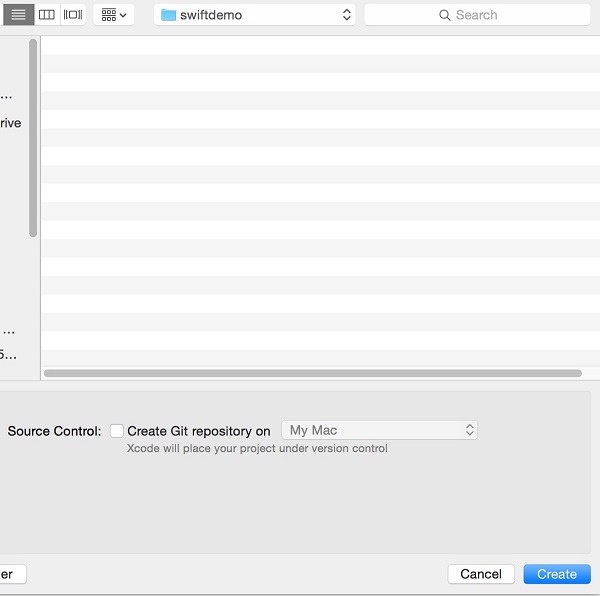Image resolution: width=600 pixels, height=596 pixels.
Task: Switch to Cover Flow view icon
Action: click(73, 15)
